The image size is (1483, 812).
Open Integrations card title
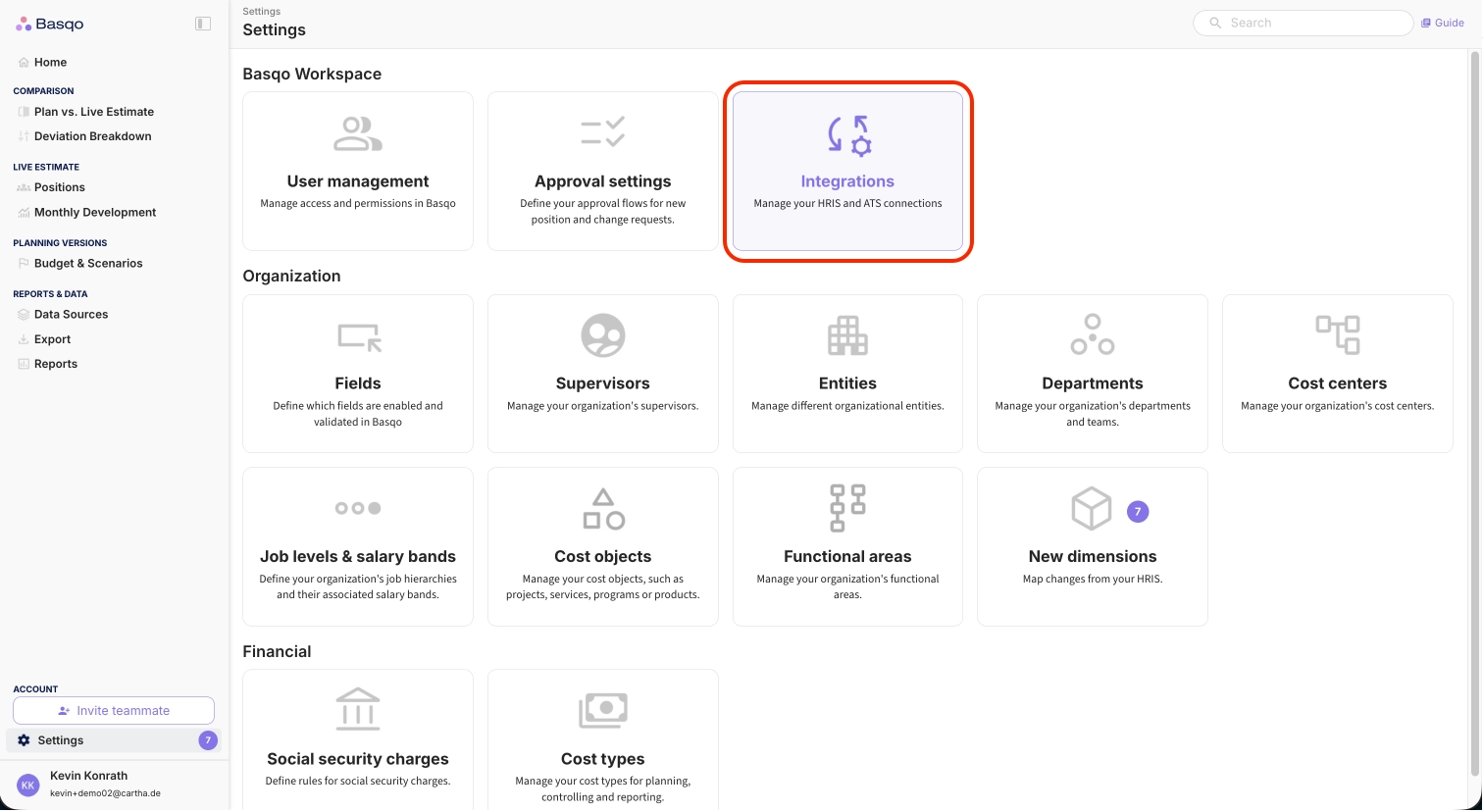[847, 181]
